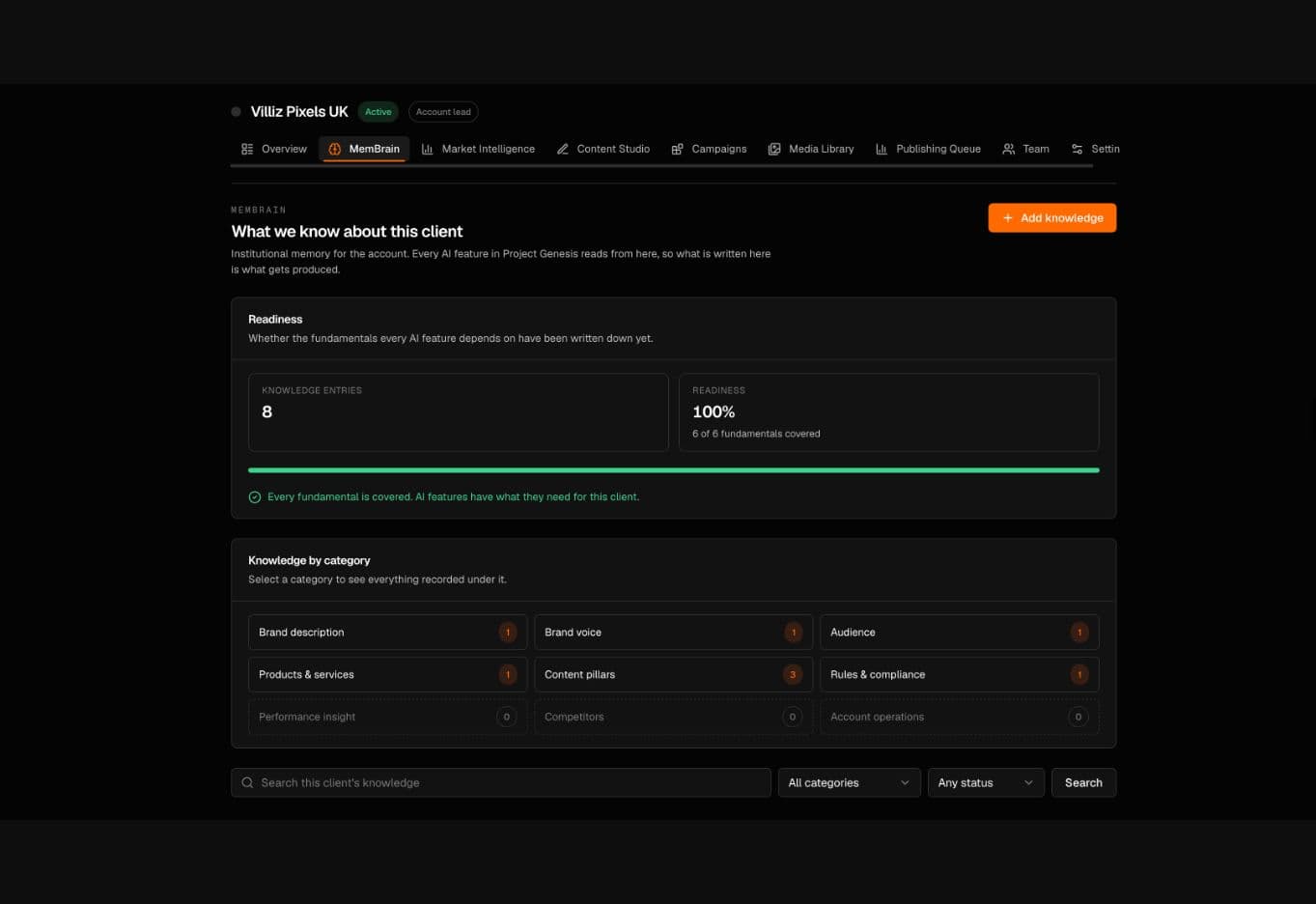Screen dimensions: 1316x904
Task: Click the Content Studio pencil icon
Action: point(563,149)
